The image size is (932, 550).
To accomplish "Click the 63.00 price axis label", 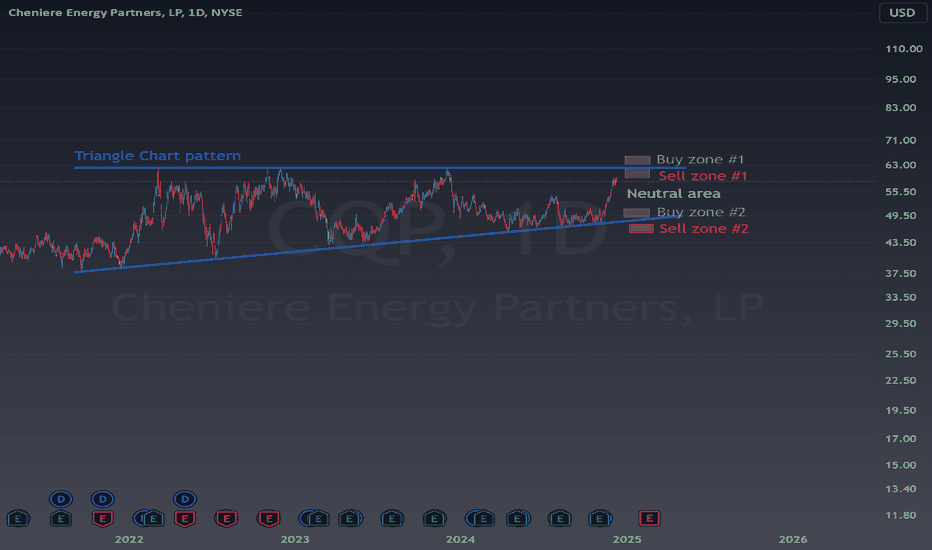I will coord(900,165).
